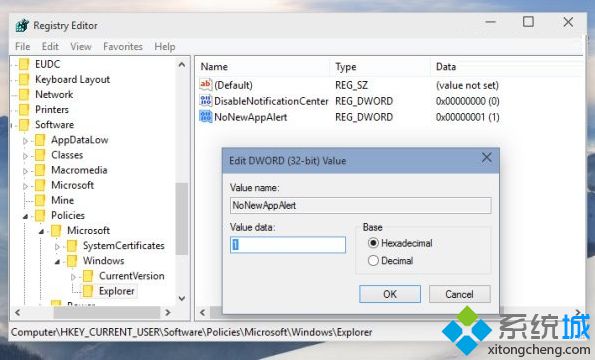The width and height of the screenshot is (595, 360).
Task: Select the Windows key in tree
Action: tap(104, 261)
